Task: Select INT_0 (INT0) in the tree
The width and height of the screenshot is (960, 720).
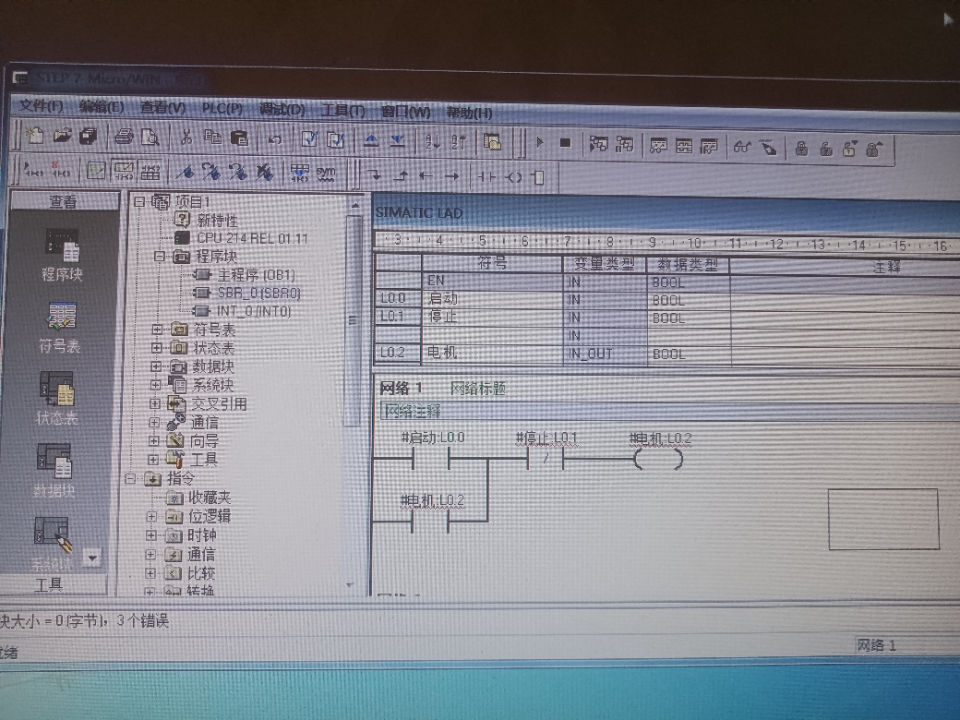Action: pos(254,312)
